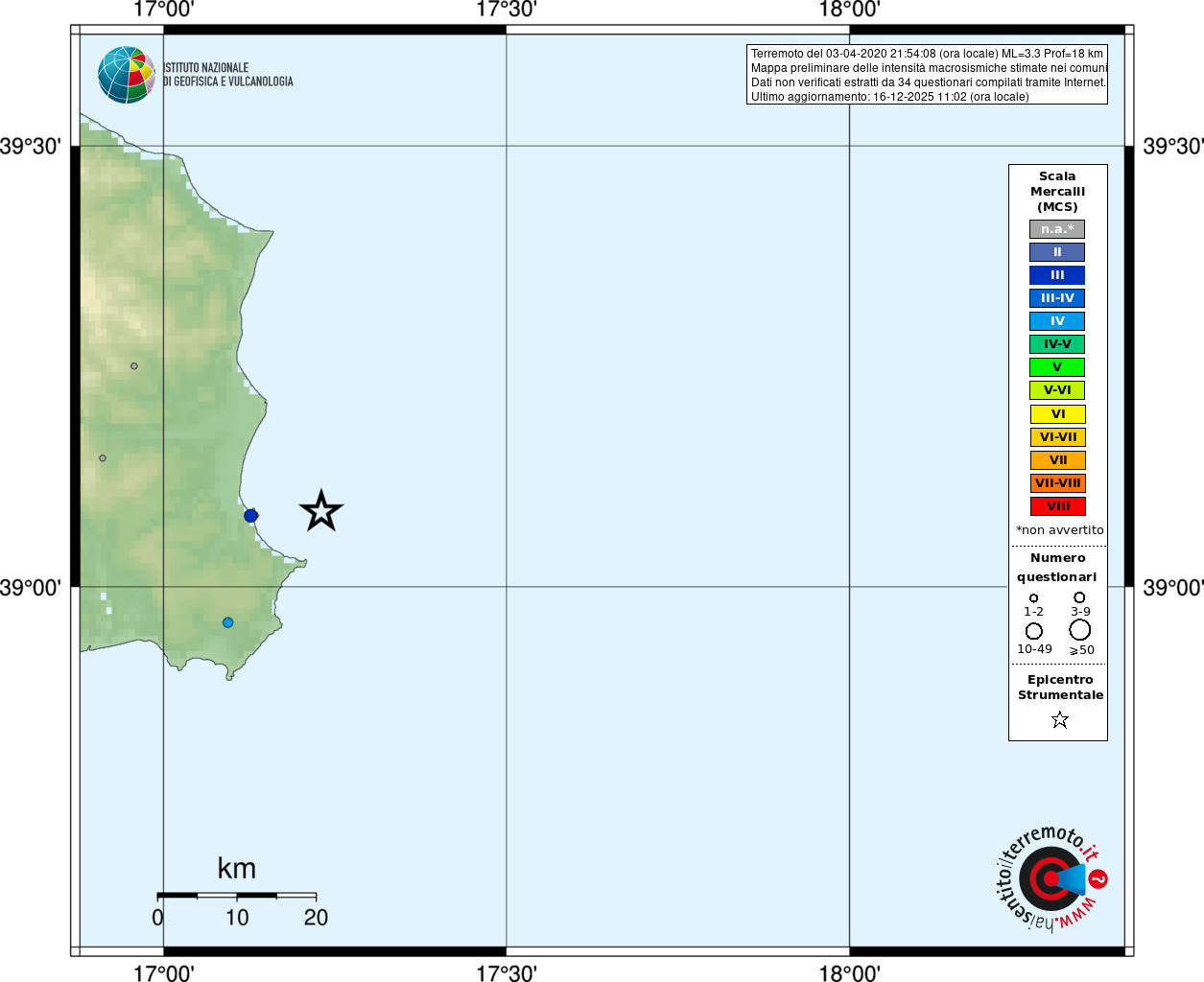Click the II intensity legend swatch
This screenshot has height=982, width=1204.
point(1057,252)
